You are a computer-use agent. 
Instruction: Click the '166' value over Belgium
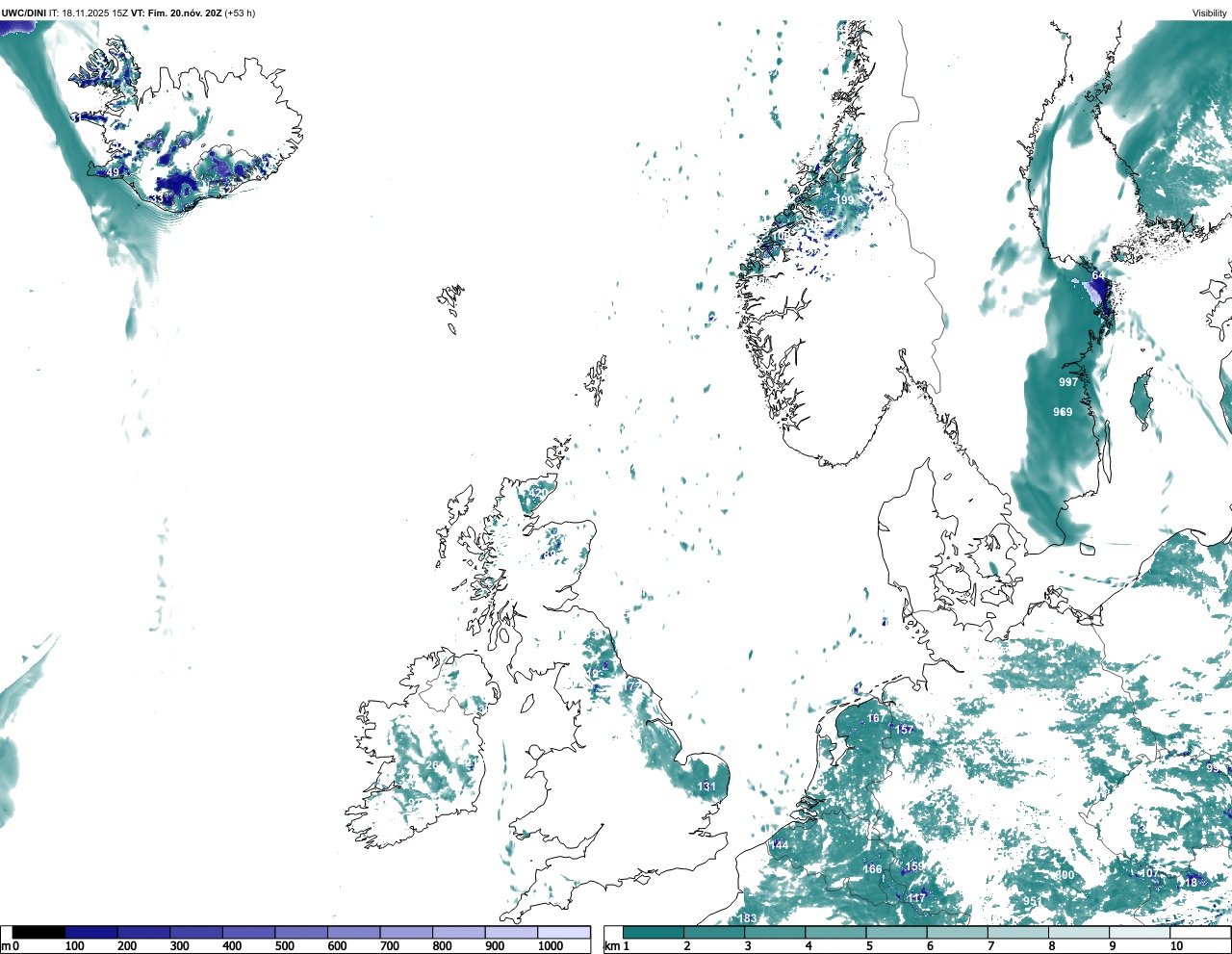click(x=872, y=869)
